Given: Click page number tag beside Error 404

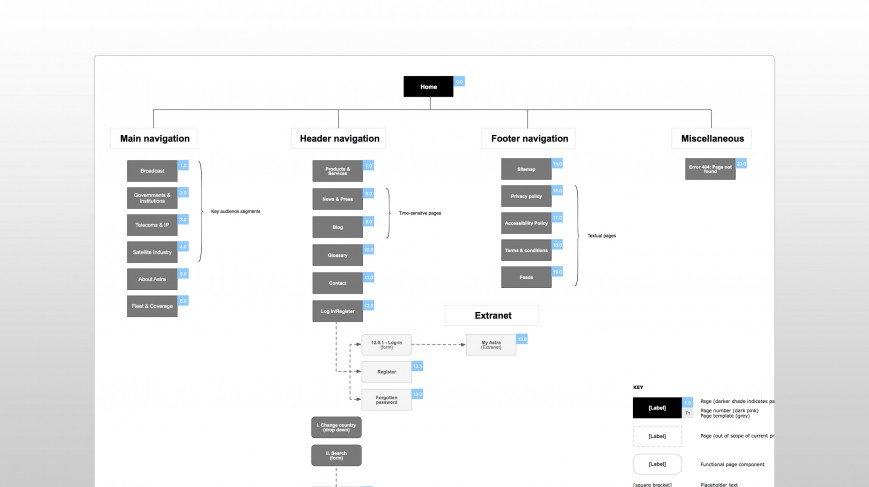Looking at the screenshot, I should [x=741, y=163].
